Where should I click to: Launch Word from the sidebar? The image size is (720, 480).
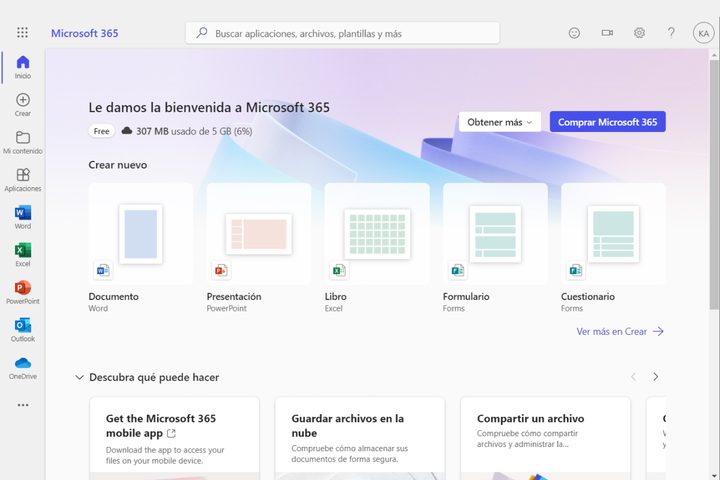click(x=22, y=217)
